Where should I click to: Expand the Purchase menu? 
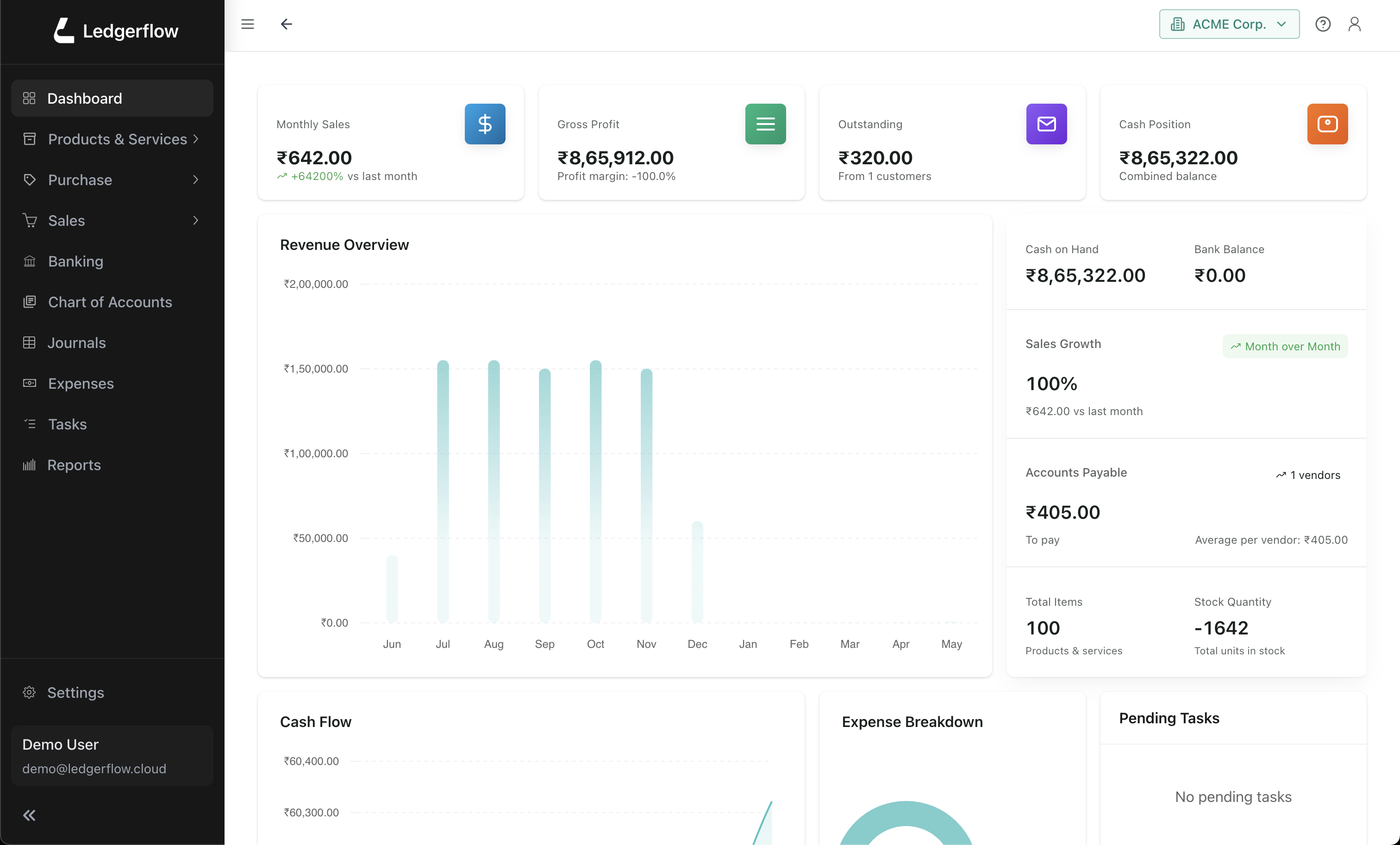tap(80, 180)
